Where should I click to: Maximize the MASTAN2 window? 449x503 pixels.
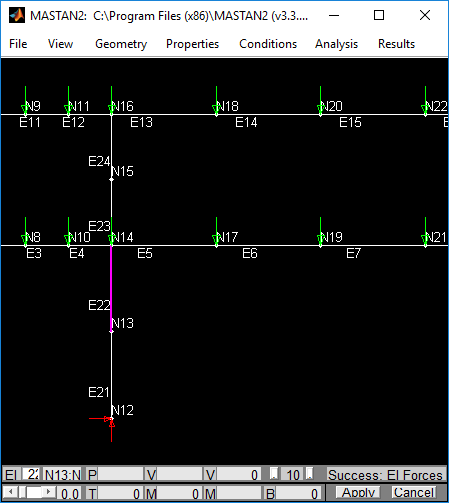[x=379, y=15]
